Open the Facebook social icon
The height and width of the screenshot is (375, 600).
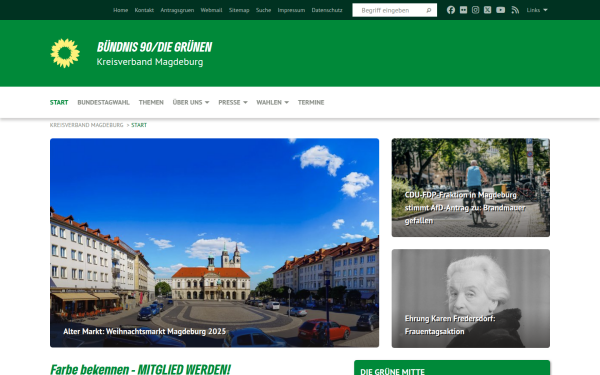451,10
